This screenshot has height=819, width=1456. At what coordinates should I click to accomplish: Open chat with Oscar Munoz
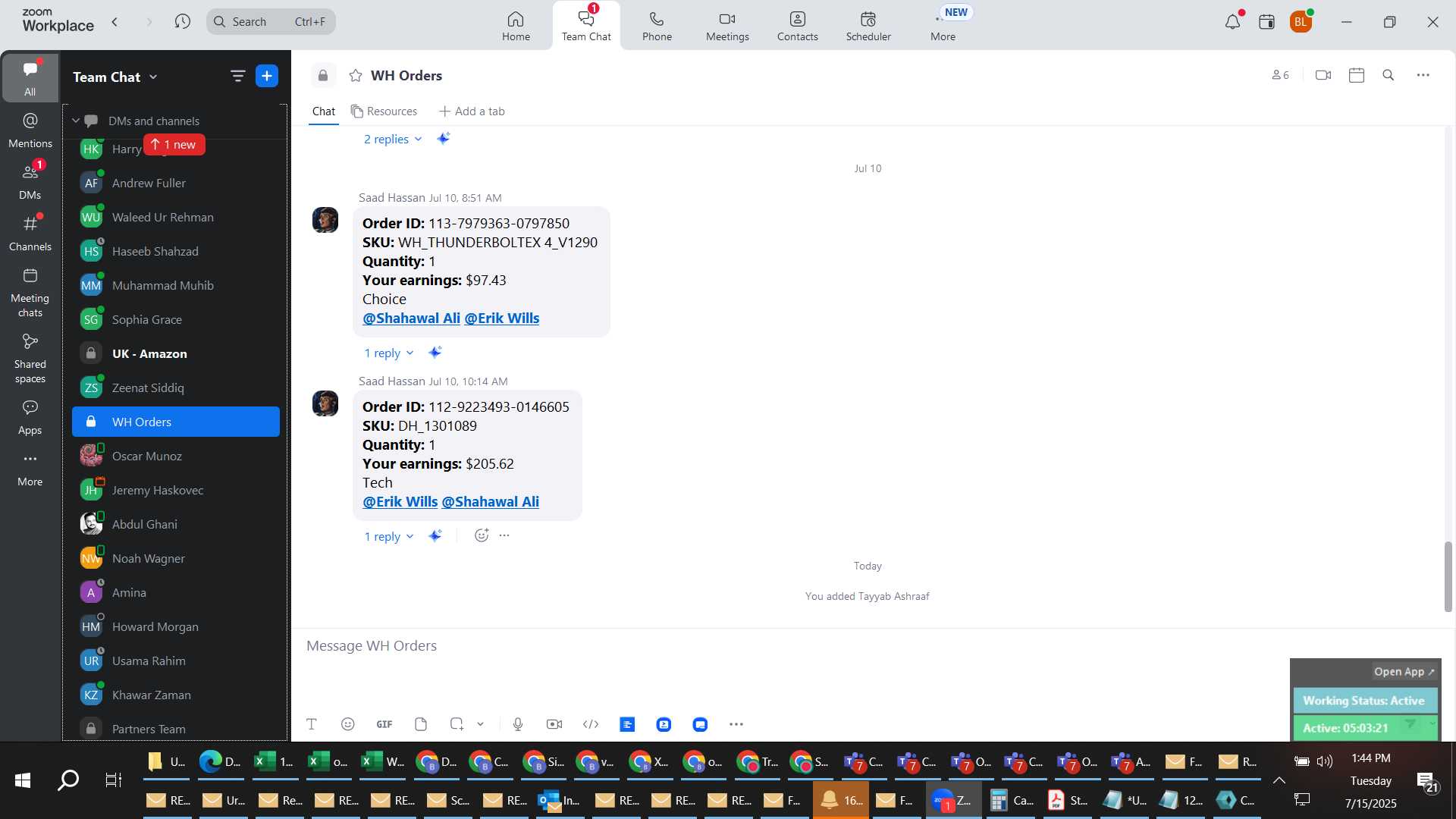(176, 456)
